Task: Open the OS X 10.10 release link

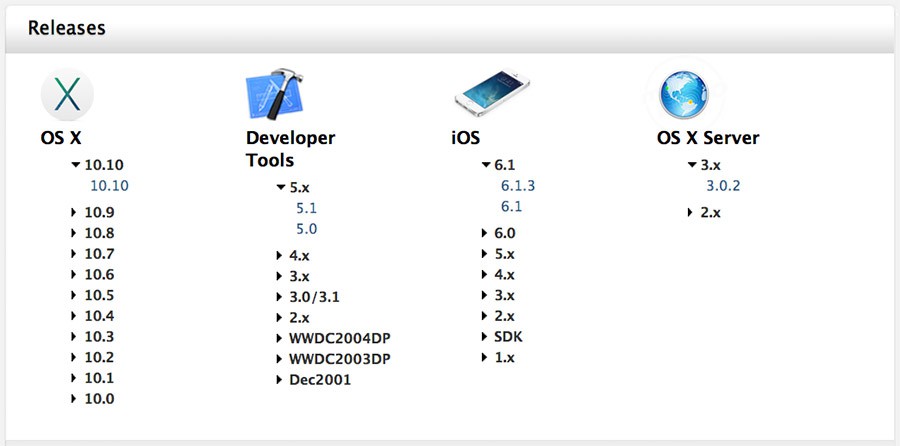Action: pos(110,186)
